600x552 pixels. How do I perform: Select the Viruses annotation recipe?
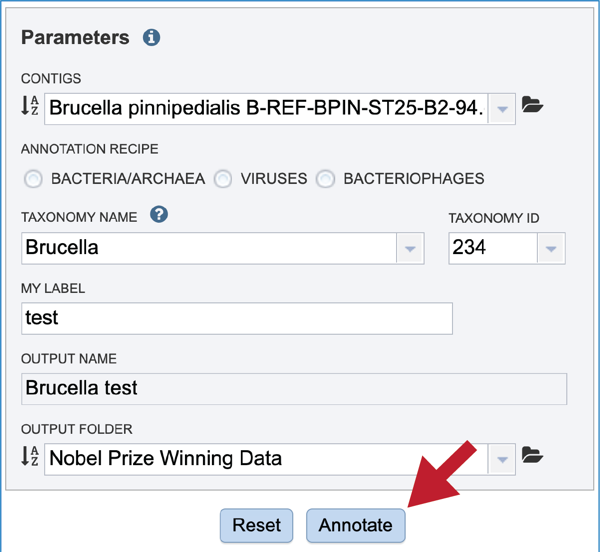click(223, 179)
